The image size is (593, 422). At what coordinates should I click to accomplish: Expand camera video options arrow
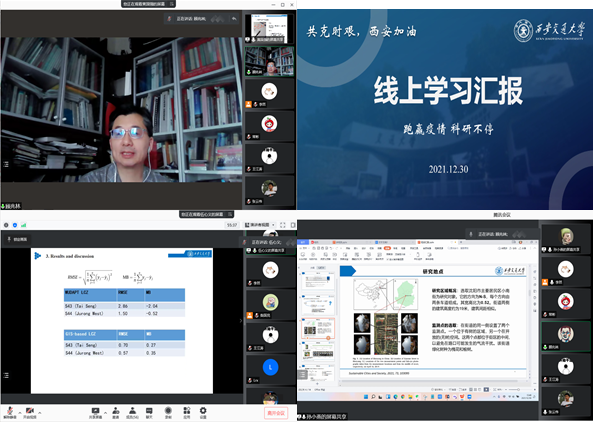tap(40, 412)
